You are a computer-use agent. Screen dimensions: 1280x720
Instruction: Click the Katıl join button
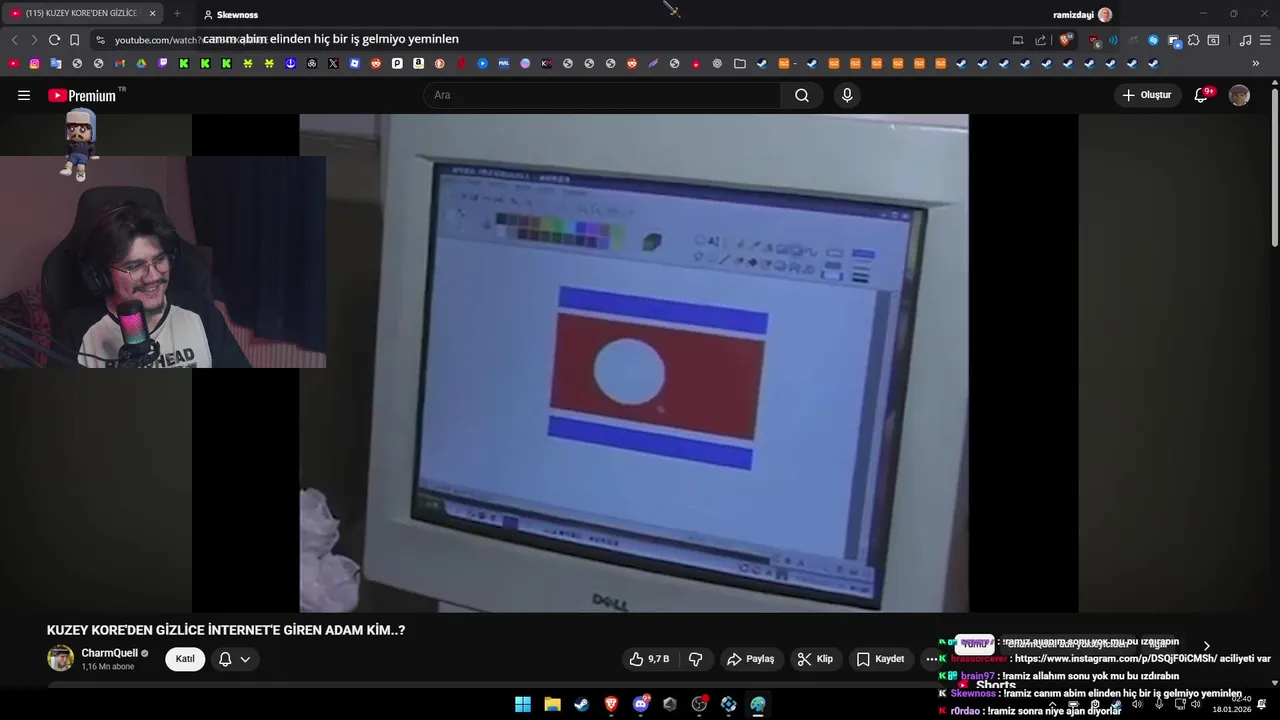click(x=185, y=659)
